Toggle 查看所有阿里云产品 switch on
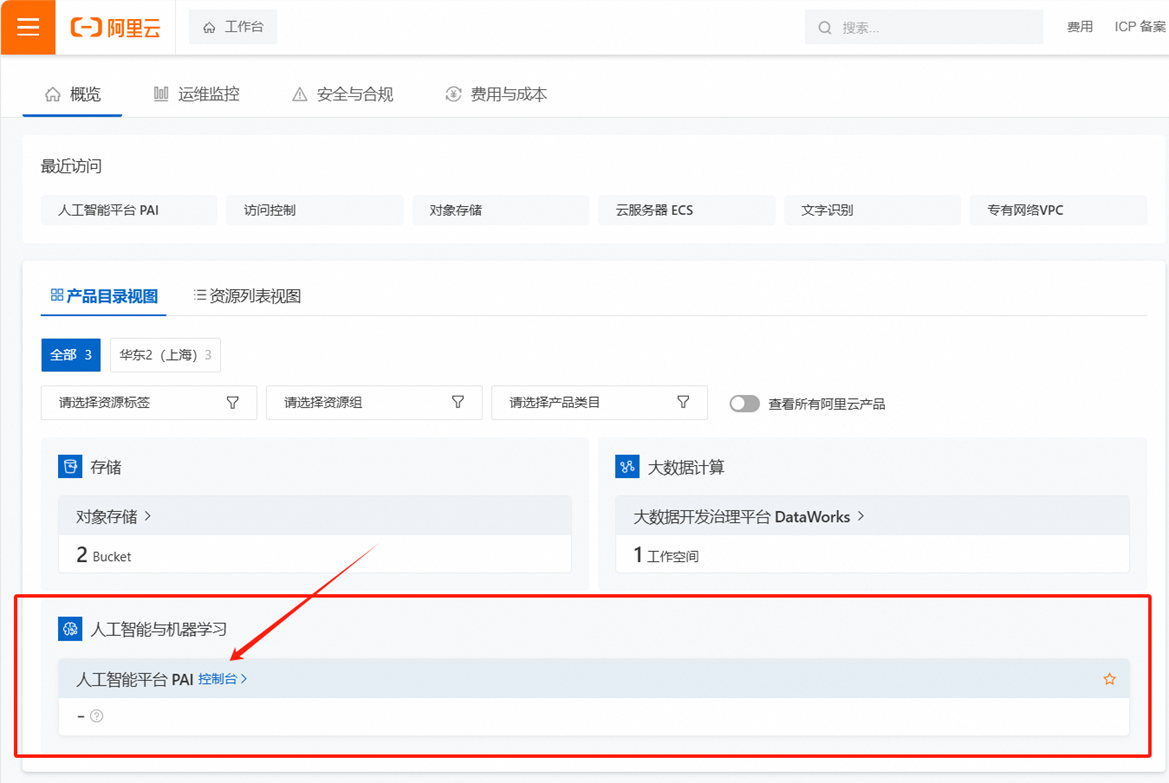 (x=744, y=403)
